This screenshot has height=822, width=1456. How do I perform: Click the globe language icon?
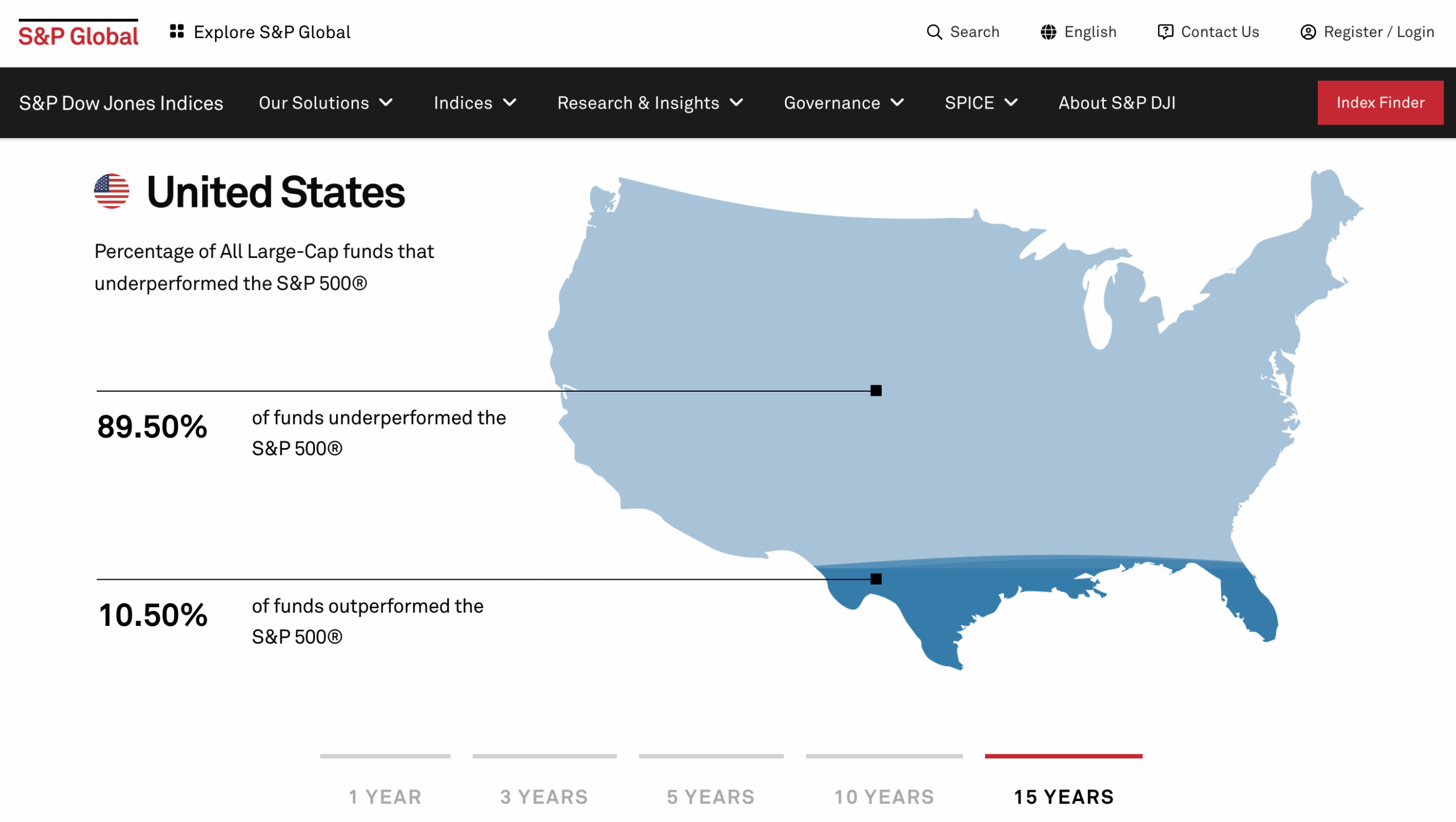pyautogui.click(x=1048, y=32)
